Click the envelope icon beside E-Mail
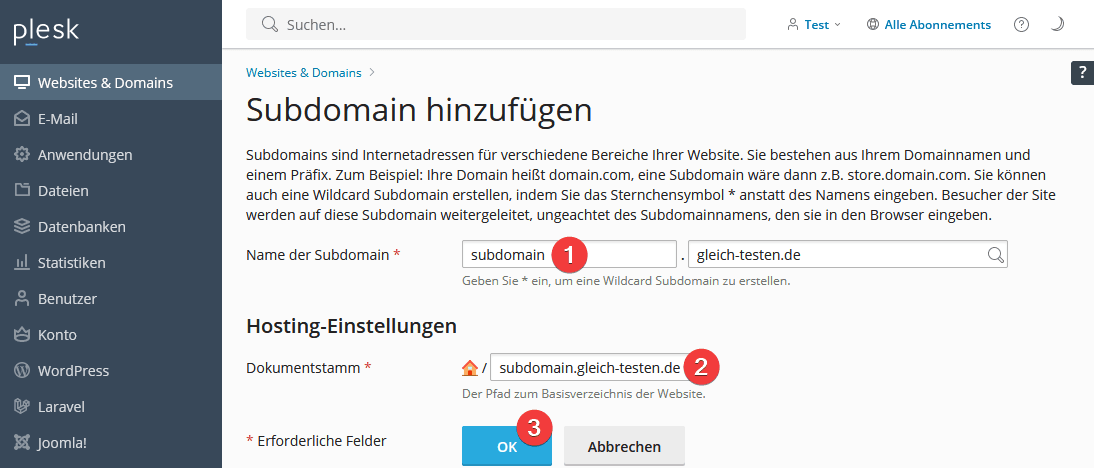The image size is (1094, 468). [x=22, y=119]
